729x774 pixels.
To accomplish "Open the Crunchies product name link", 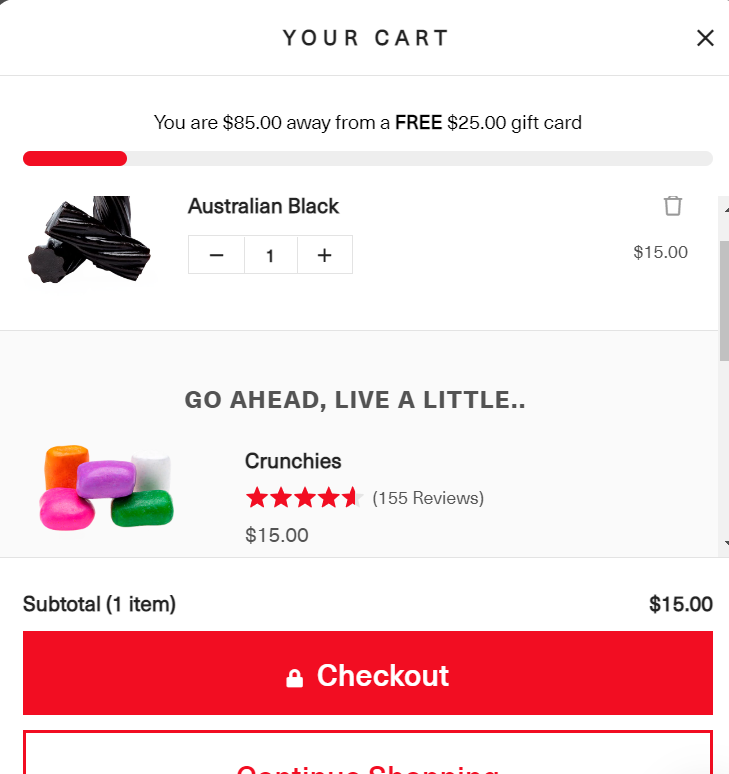I will pos(293,461).
